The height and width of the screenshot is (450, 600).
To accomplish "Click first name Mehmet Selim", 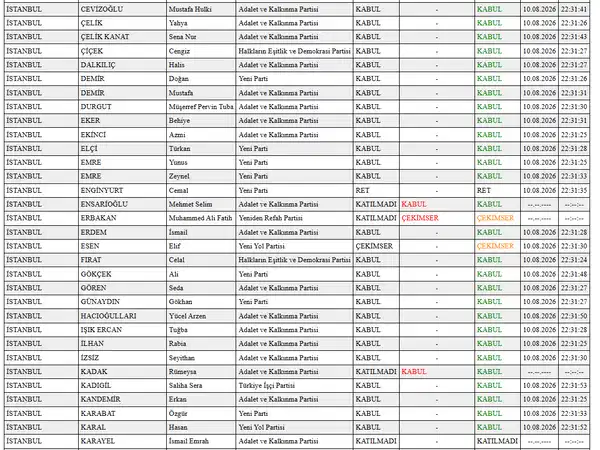I will pyautogui.click(x=190, y=204).
